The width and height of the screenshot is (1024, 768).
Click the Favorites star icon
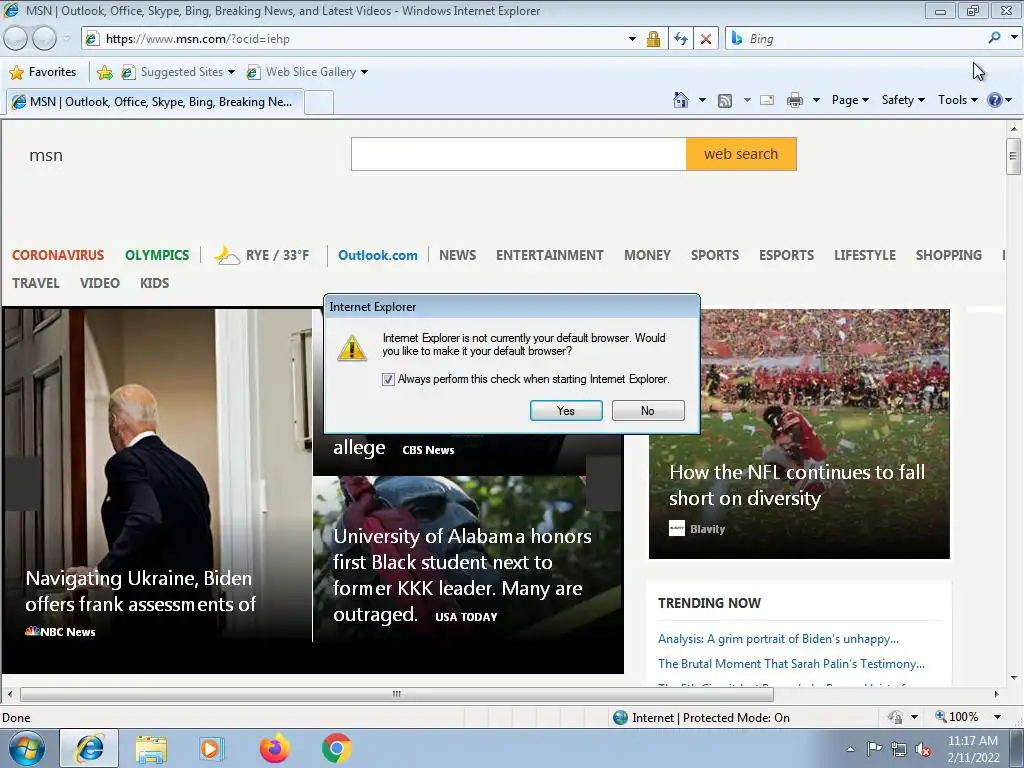tap(17, 72)
